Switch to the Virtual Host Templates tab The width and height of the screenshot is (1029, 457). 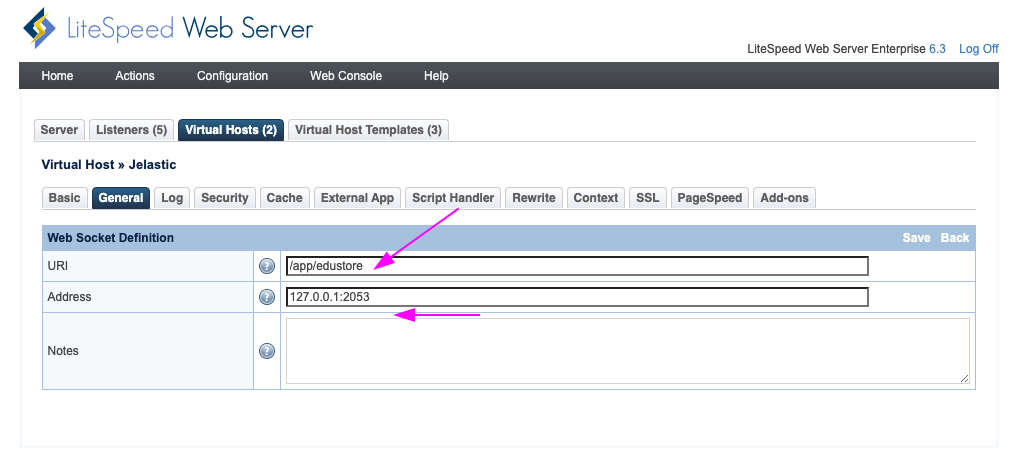[368, 130]
